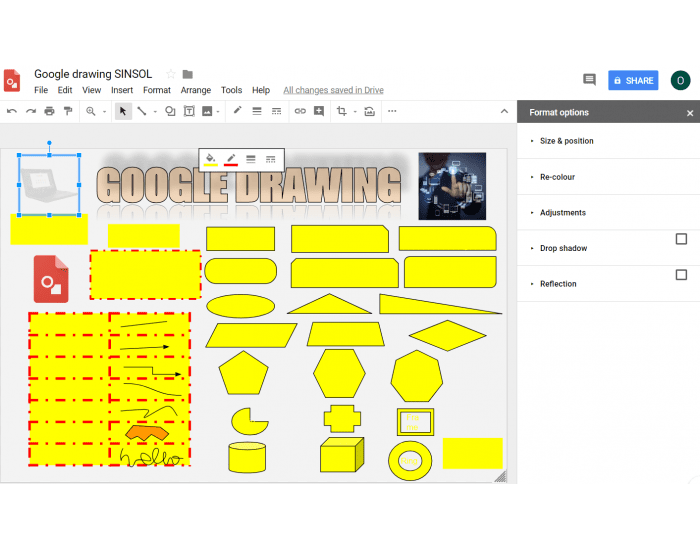Image resolution: width=700 pixels, height=550 pixels.
Task: Click the Google drawing SINSOL title
Action: tap(93, 74)
